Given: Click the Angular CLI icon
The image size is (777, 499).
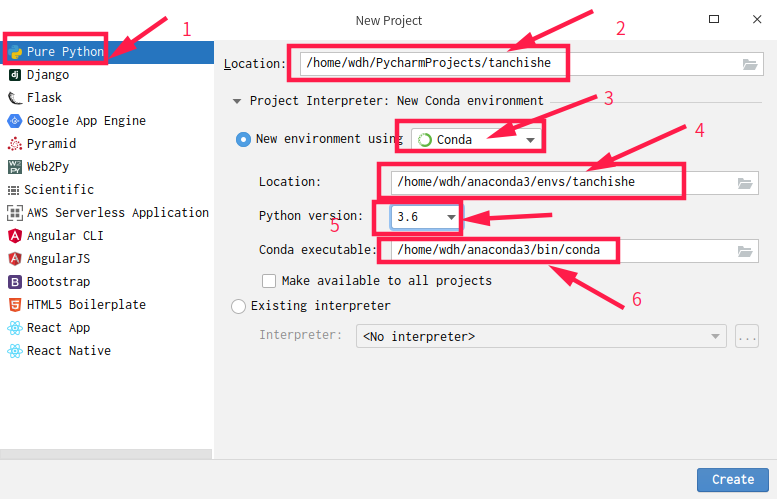Looking at the screenshot, I should click(x=15, y=235).
